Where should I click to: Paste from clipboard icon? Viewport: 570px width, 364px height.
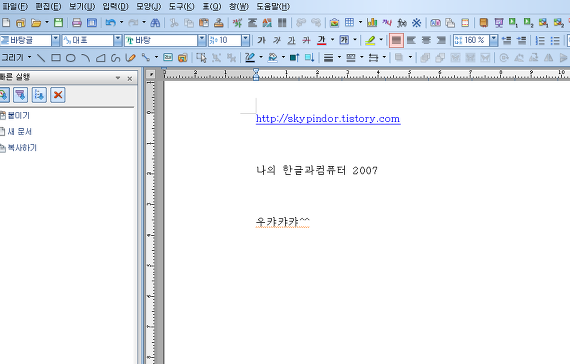pos(204,23)
